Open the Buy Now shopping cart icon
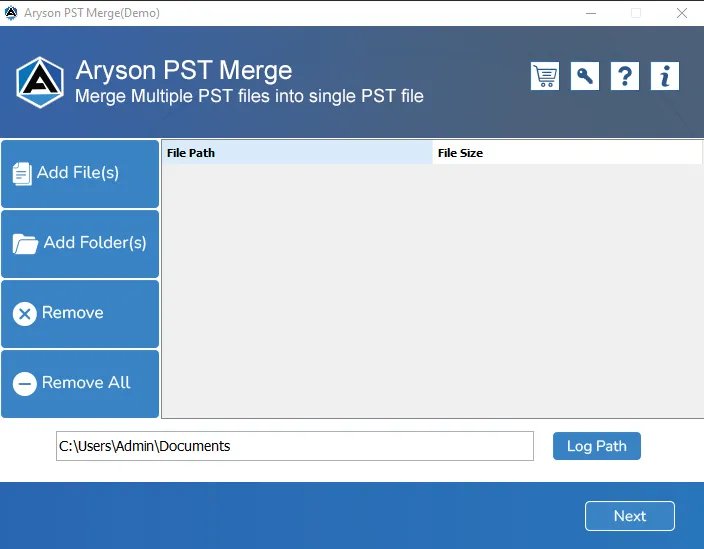704x549 pixels. 545,76
